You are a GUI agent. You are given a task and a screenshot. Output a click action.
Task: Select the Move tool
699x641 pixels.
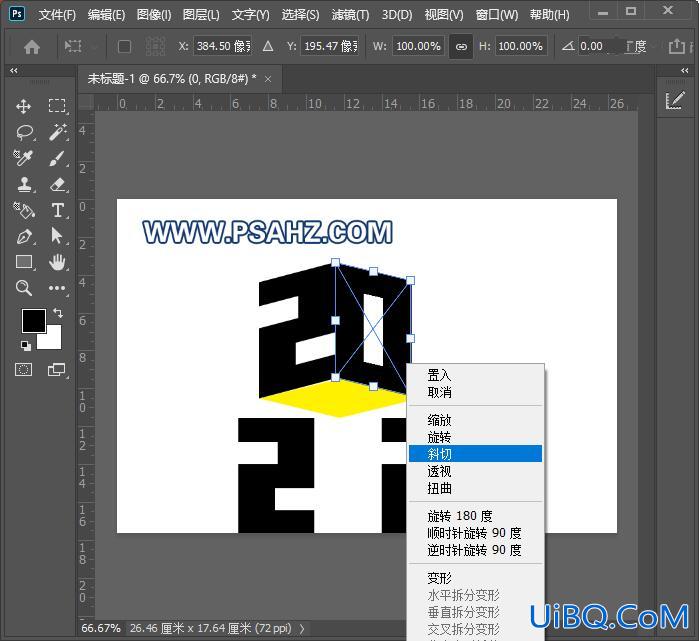pos(23,107)
